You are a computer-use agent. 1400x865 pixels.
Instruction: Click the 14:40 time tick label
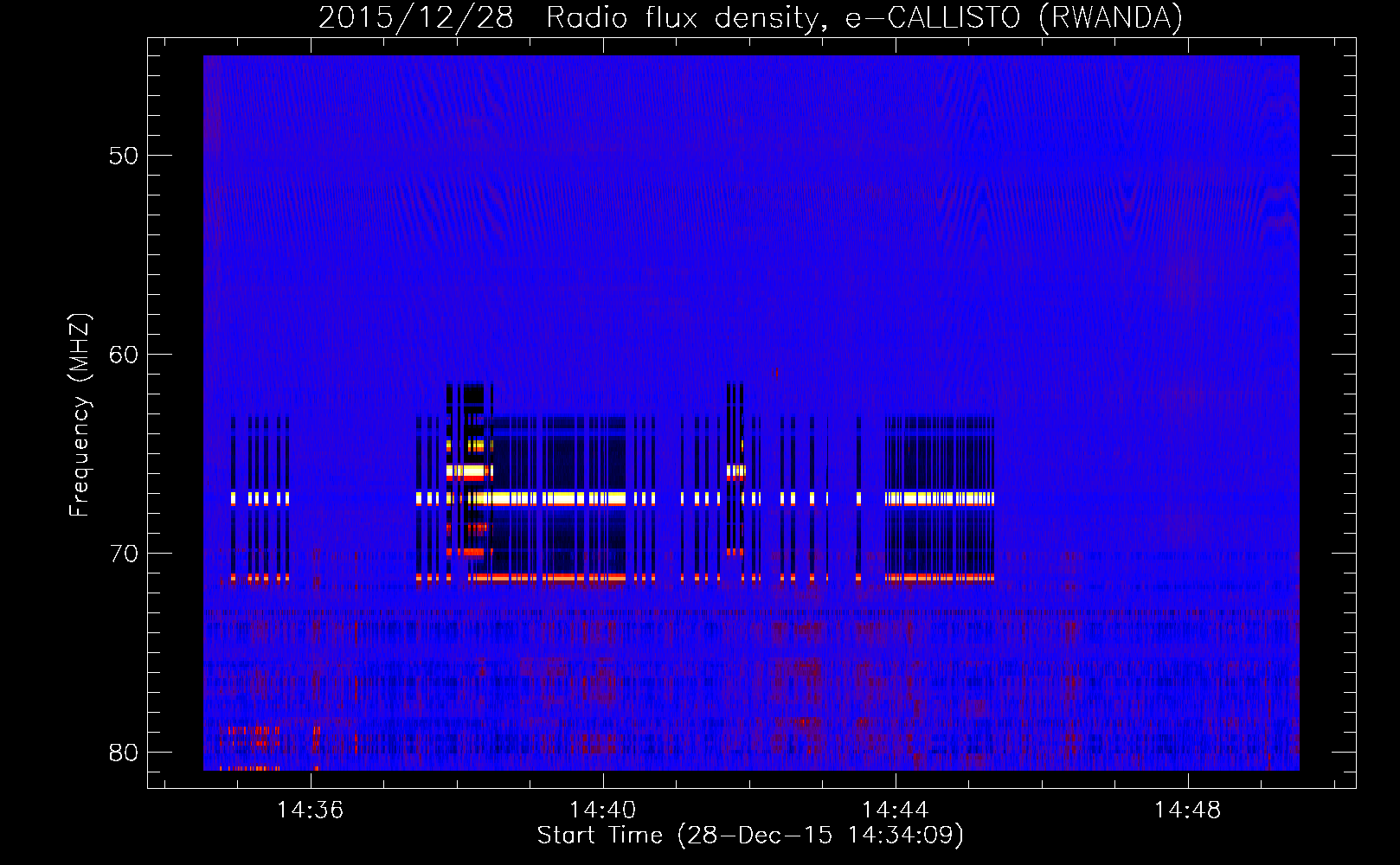(x=602, y=810)
